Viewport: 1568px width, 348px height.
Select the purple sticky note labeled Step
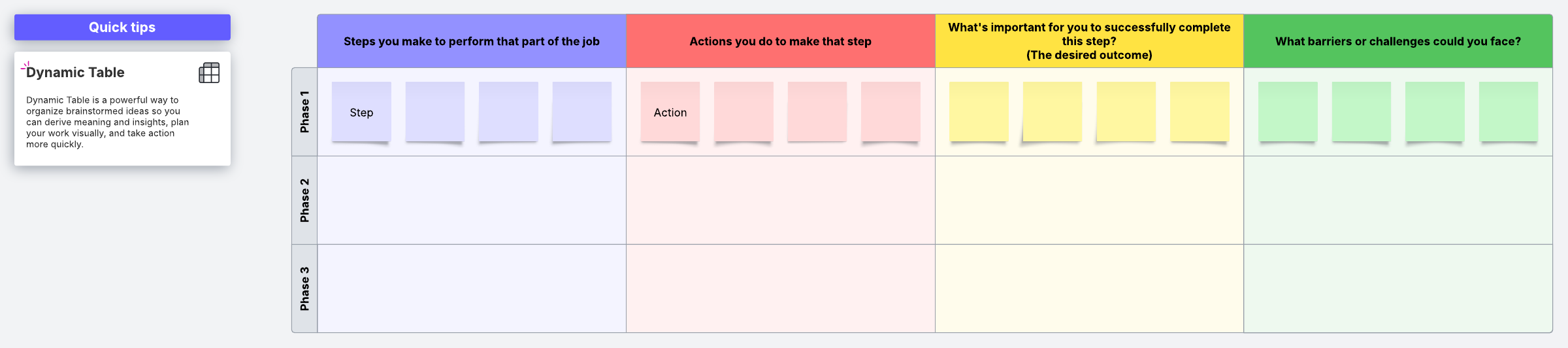point(361,112)
